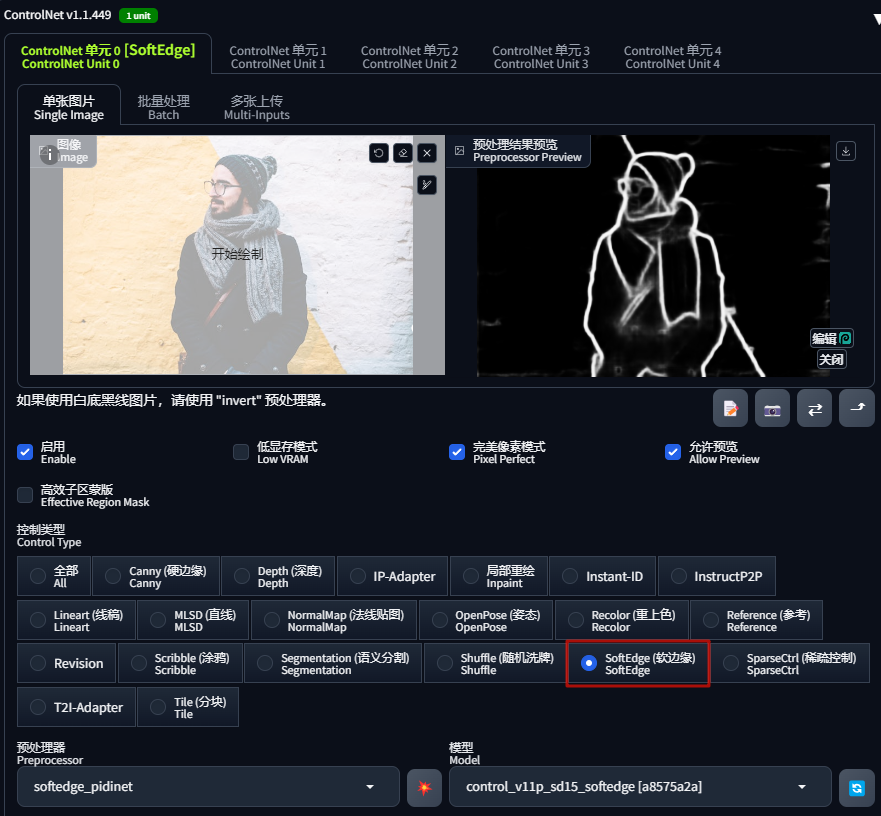Refresh the model list
881x816 pixels.
[856, 787]
